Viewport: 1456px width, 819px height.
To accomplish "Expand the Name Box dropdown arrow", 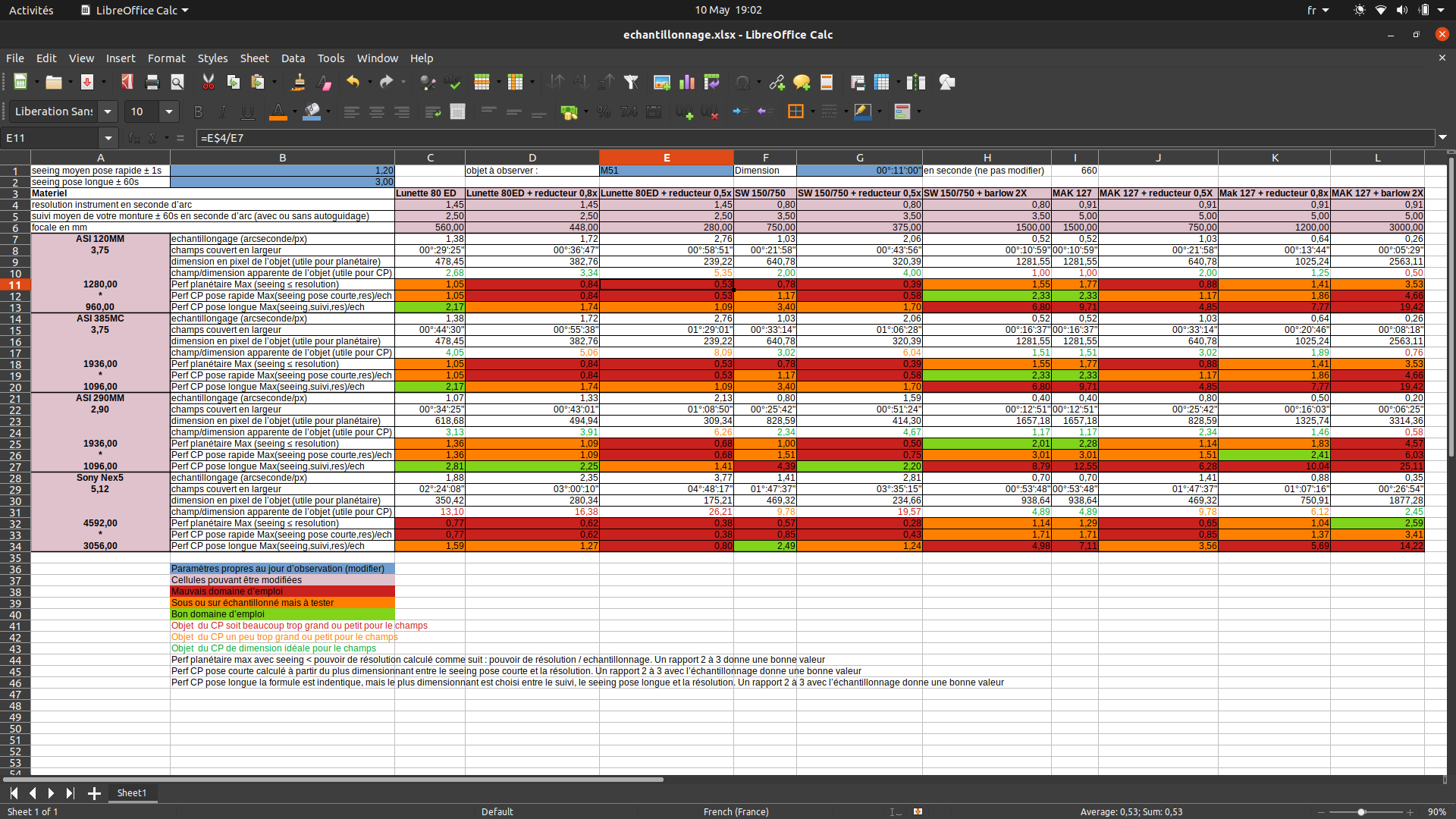I will (108, 138).
